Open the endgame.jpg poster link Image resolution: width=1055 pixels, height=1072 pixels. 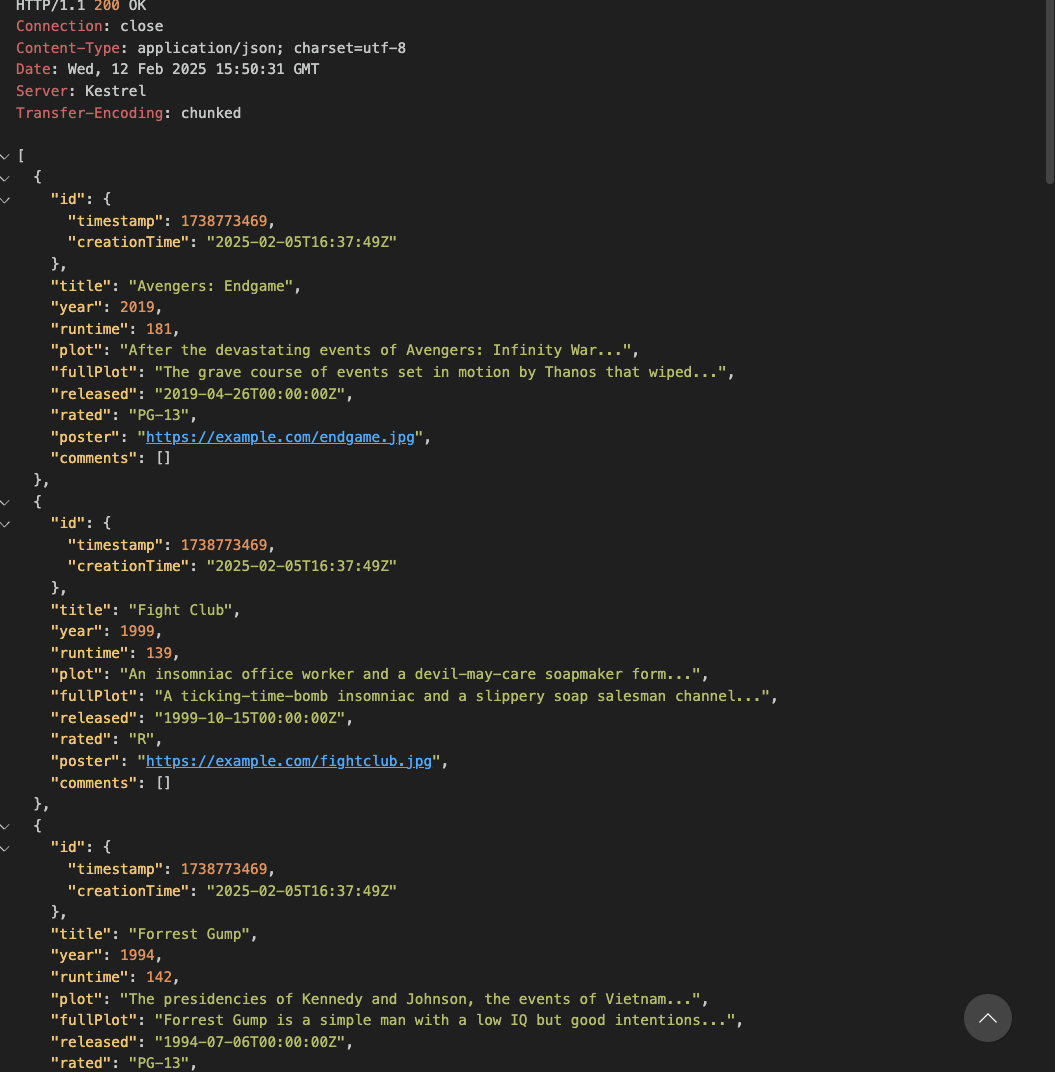280,437
